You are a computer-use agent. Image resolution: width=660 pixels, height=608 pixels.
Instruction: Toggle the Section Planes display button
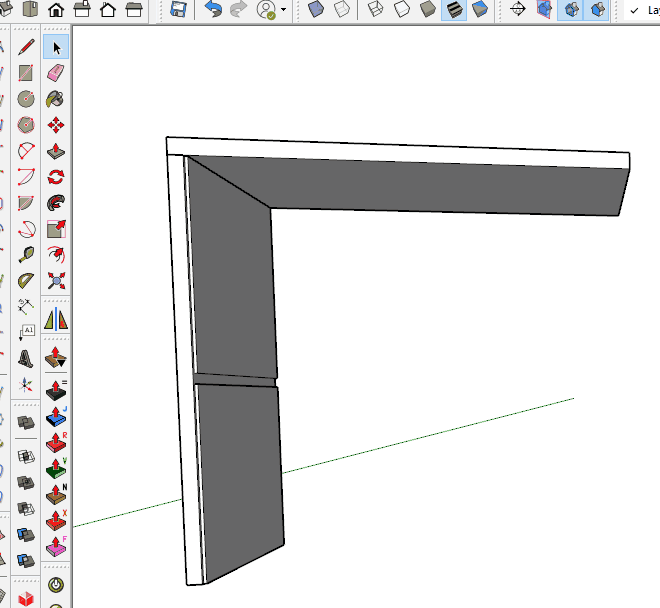pos(545,10)
